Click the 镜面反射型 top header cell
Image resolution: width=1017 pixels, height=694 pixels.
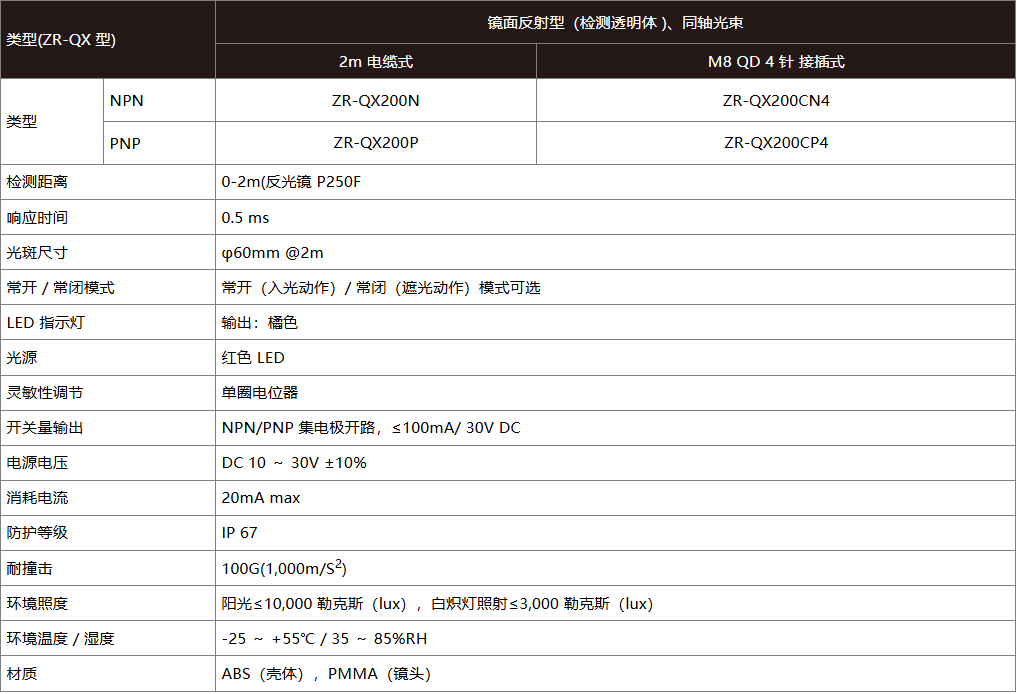point(615,22)
